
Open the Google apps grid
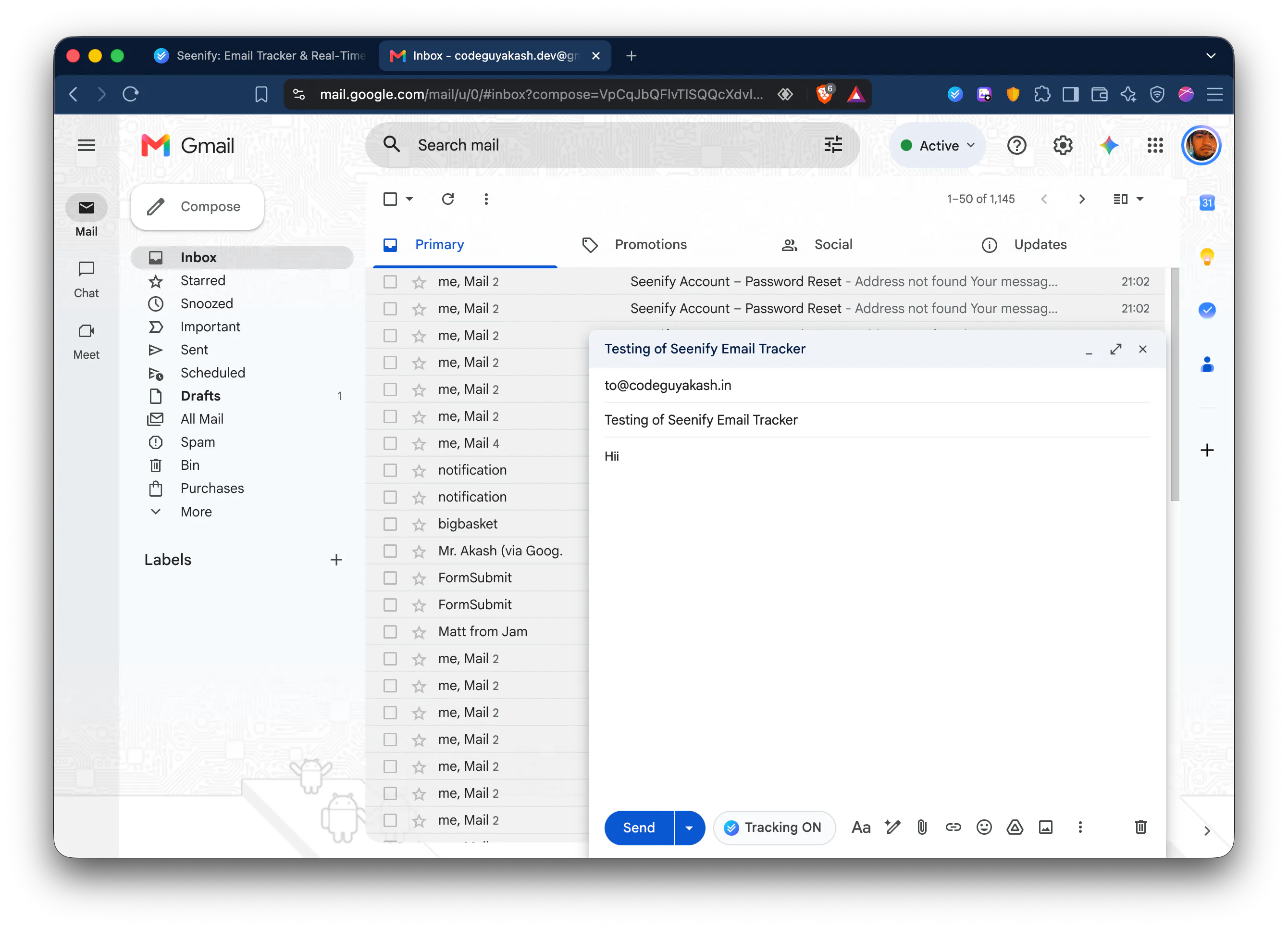point(1154,146)
